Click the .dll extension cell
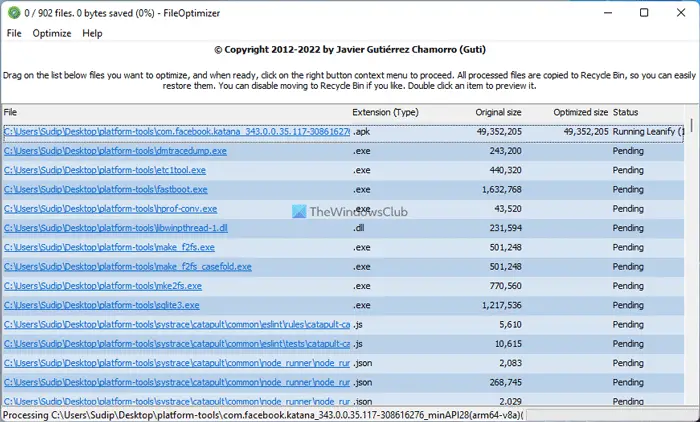Screen dimensions: 700x422 (358, 228)
